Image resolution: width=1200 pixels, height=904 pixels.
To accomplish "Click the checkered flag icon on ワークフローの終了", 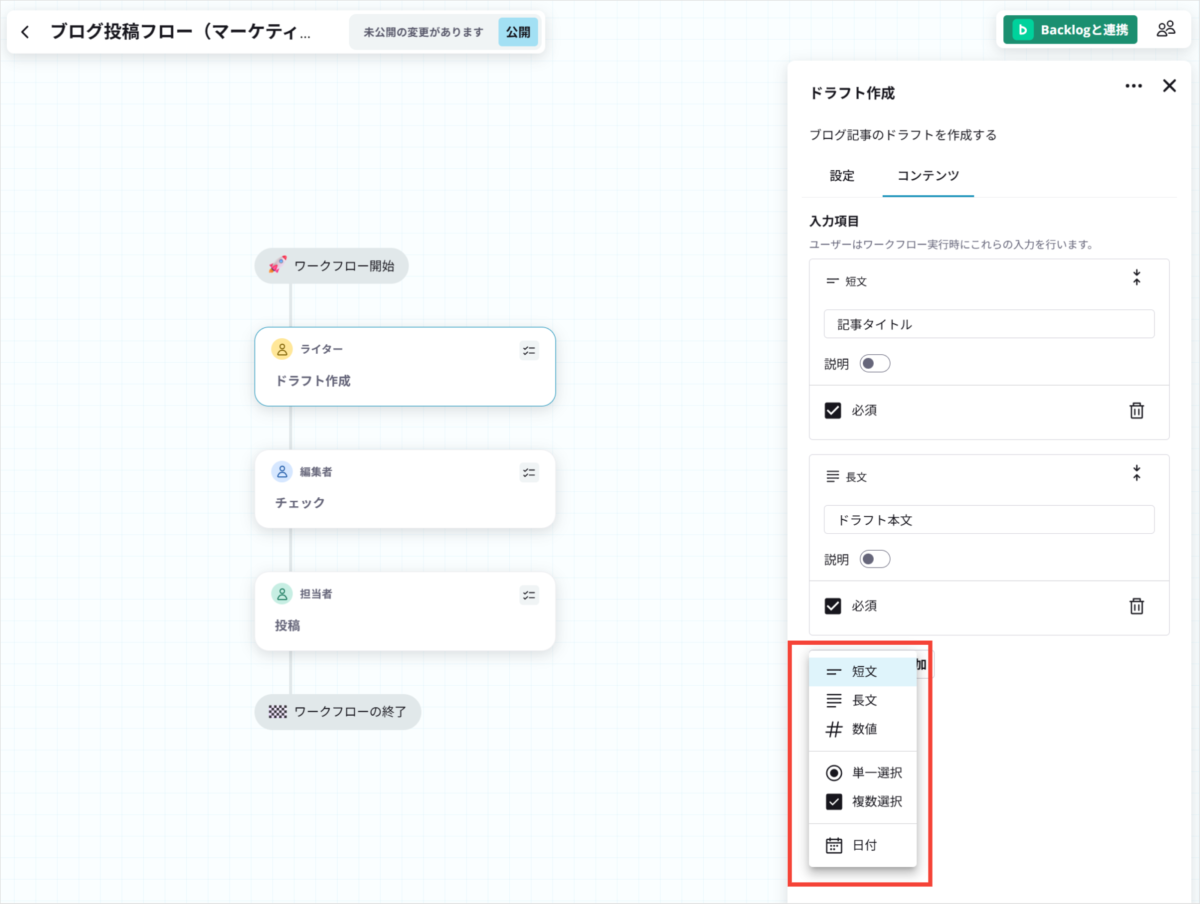I will [278, 712].
